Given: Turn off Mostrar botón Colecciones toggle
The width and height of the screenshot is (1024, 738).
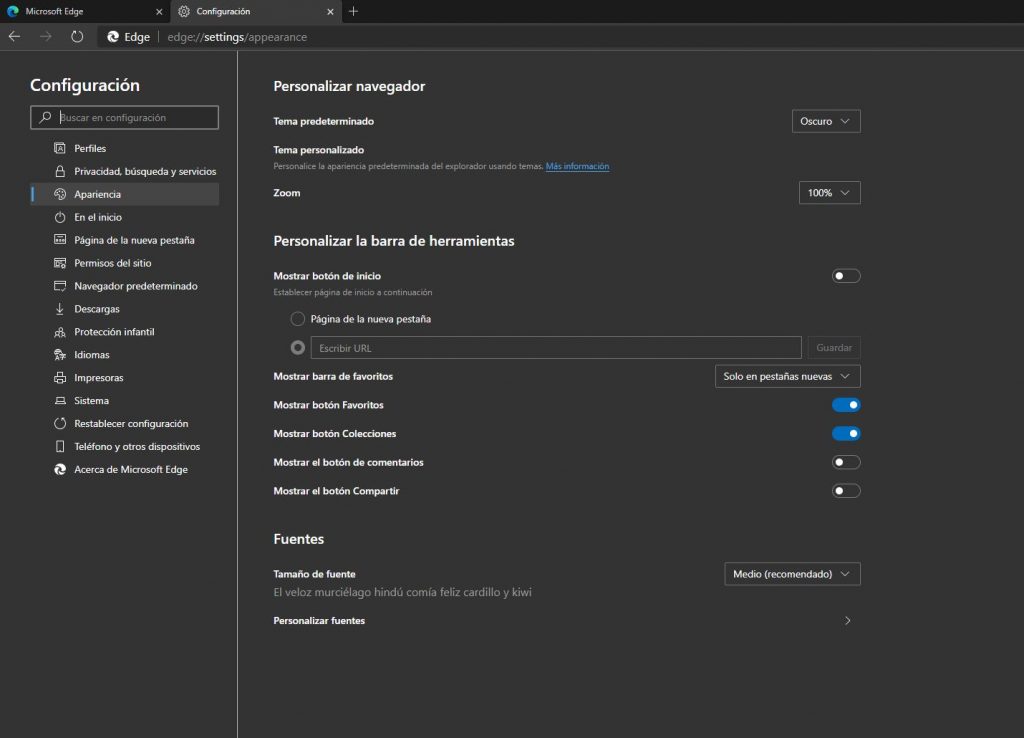Looking at the screenshot, I should click(x=846, y=434).
